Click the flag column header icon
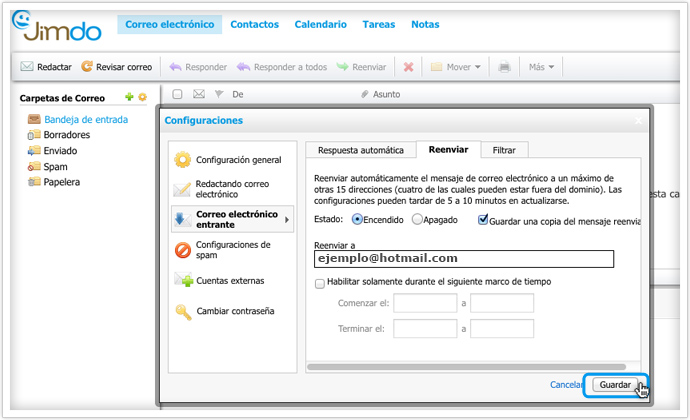Viewport: 690px width, 420px height. click(x=219, y=94)
